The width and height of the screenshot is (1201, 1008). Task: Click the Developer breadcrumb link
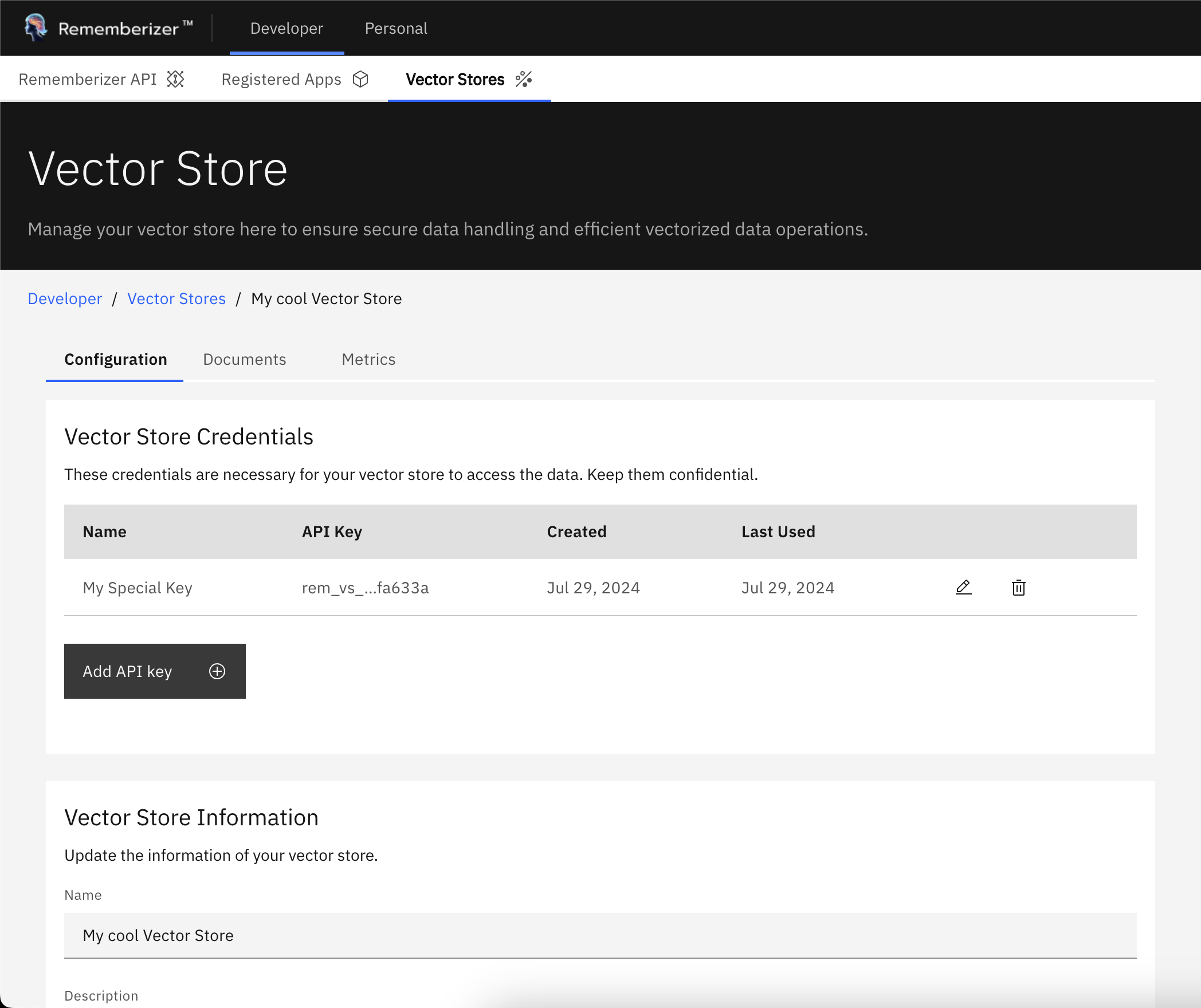point(65,298)
